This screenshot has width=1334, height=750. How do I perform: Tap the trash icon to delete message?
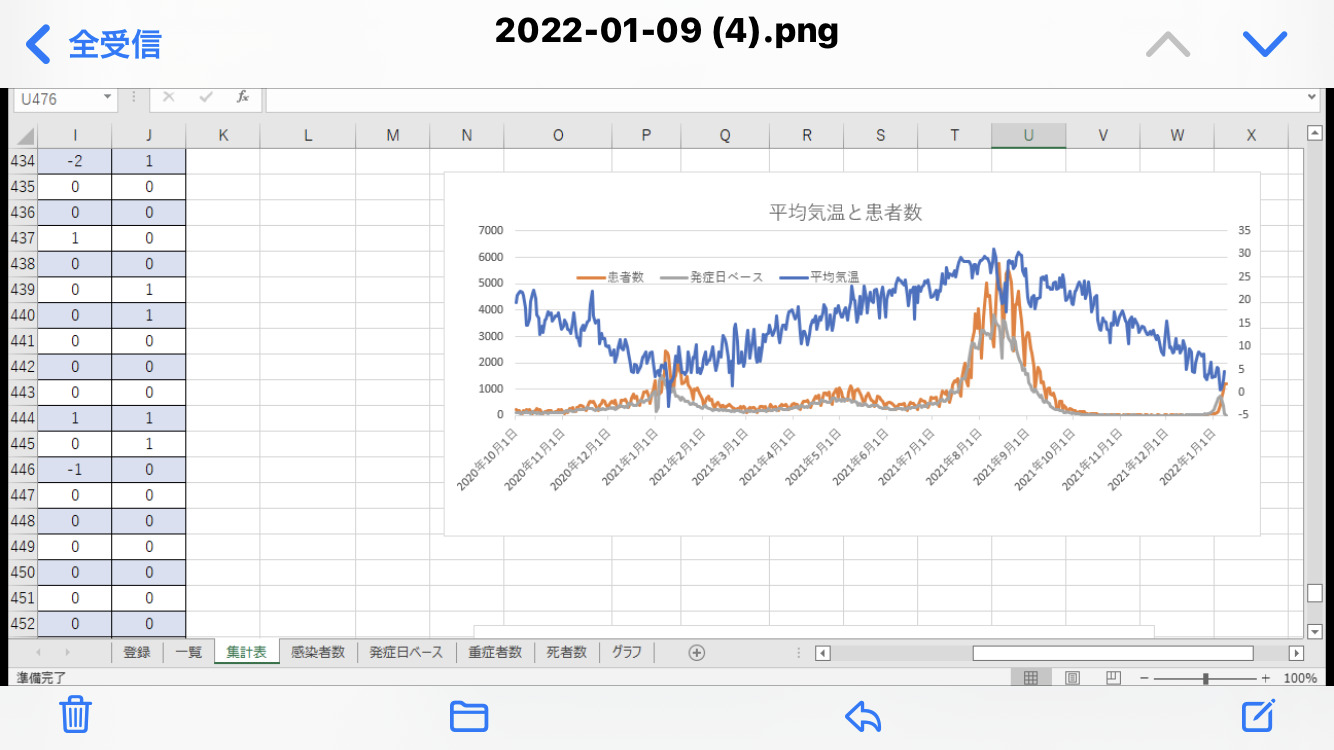click(76, 715)
